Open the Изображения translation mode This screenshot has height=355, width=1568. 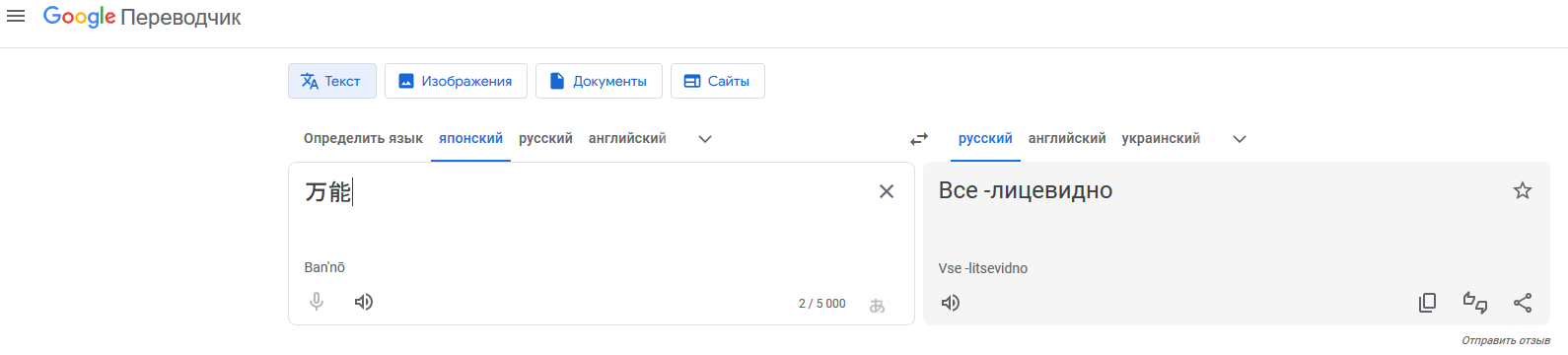coord(456,81)
